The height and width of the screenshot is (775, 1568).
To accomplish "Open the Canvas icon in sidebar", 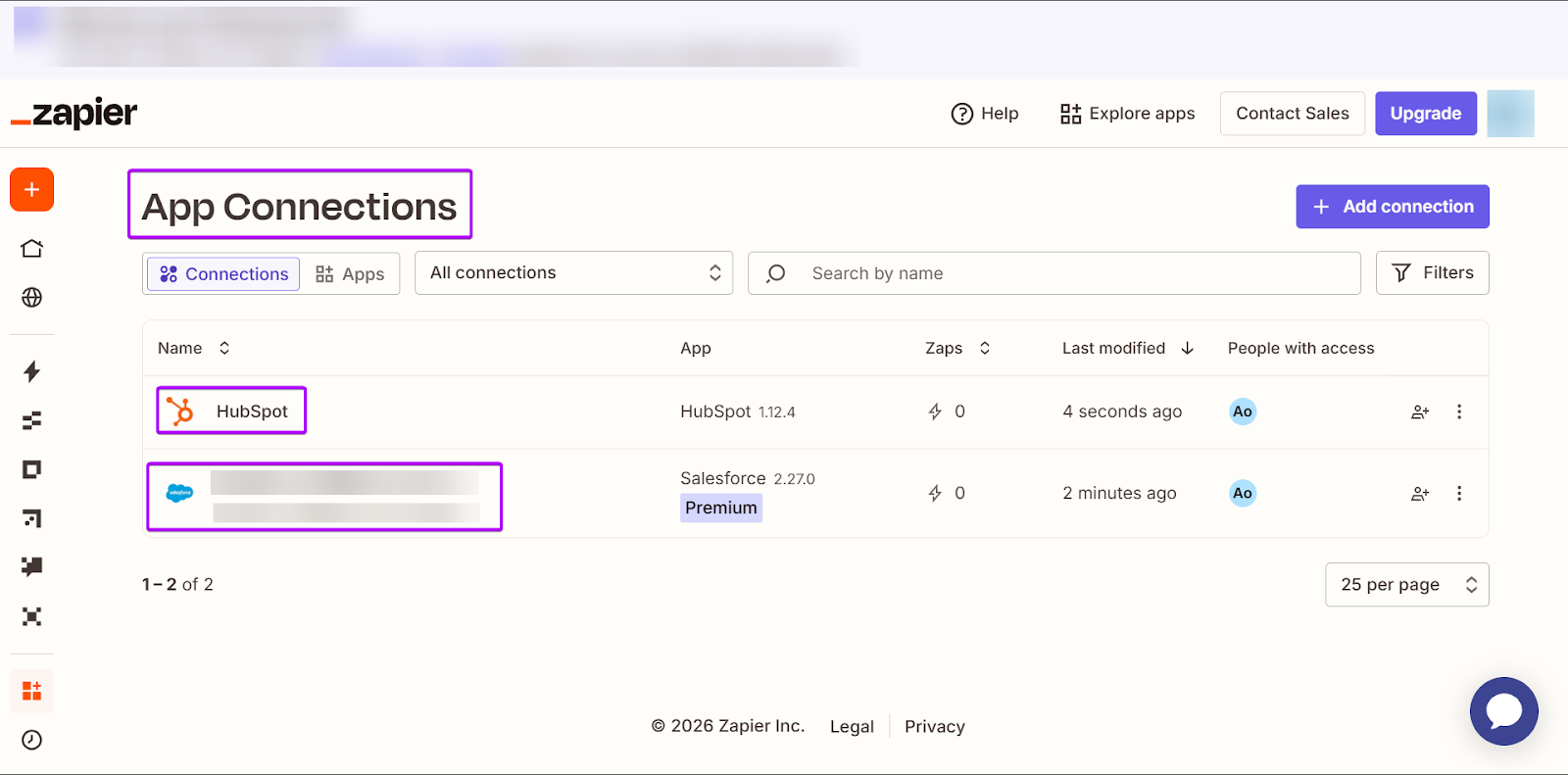I will click(x=31, y=518).
